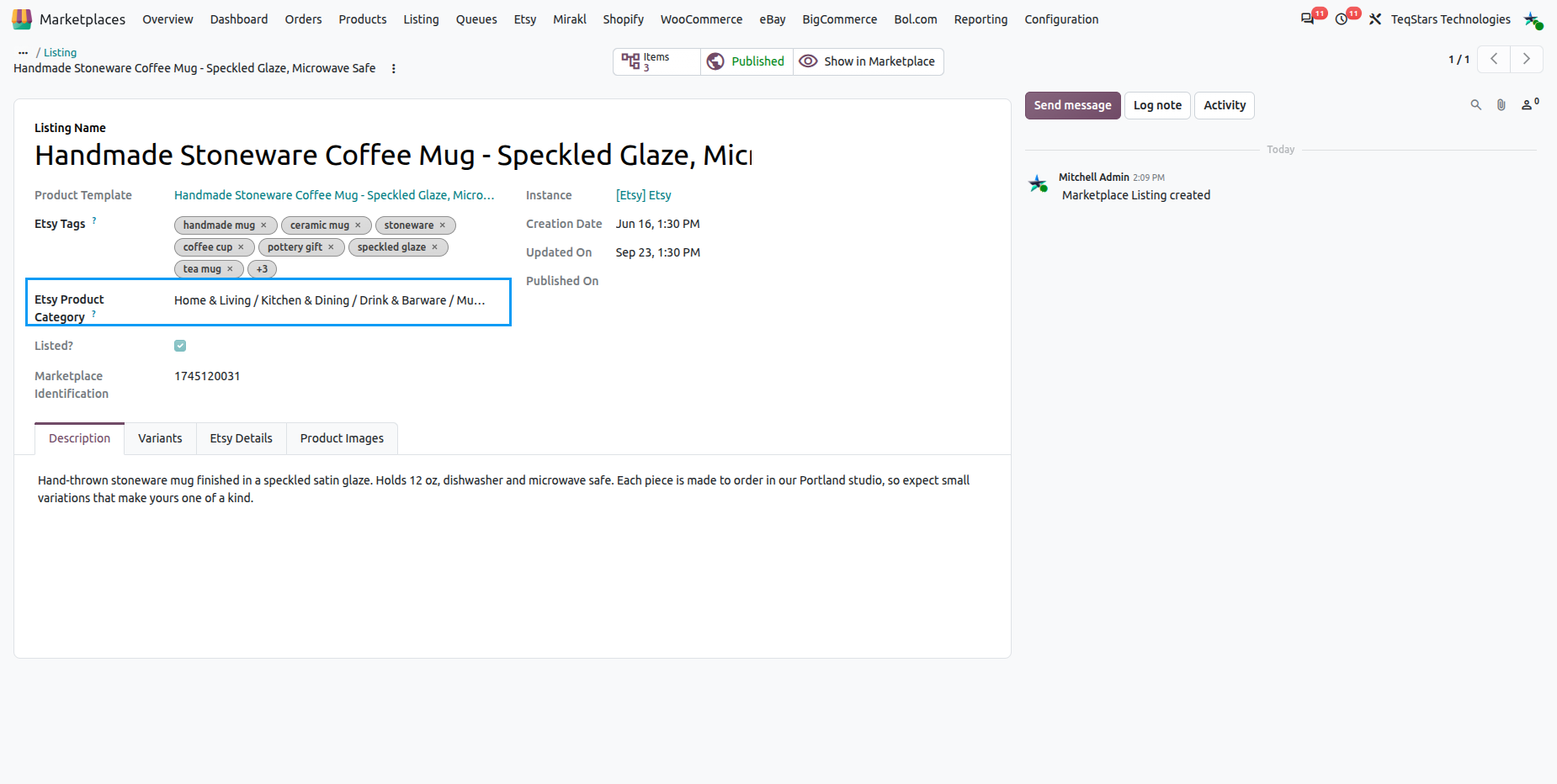Open the [Etsy] Etsy instance link
The image size is (1557, 784).
[644, 195]
